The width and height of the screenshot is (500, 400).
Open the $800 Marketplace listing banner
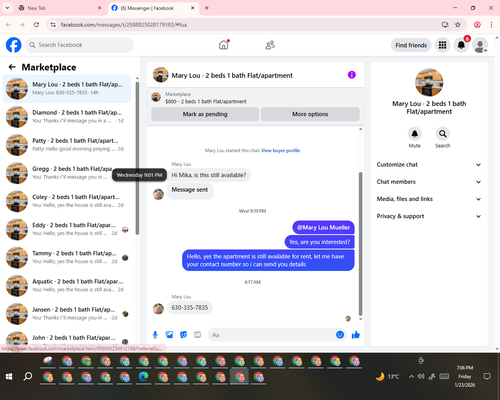pos(255,98)
